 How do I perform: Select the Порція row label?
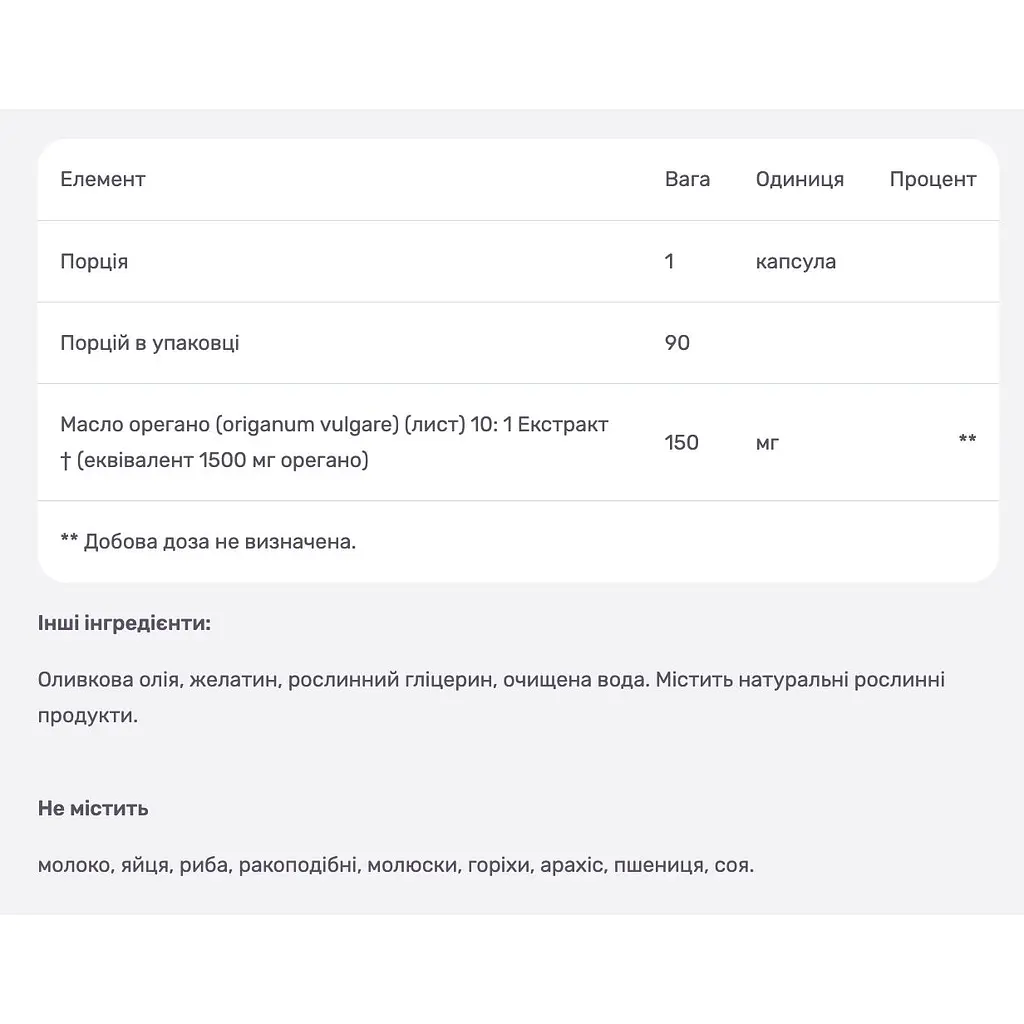point(94,261)
